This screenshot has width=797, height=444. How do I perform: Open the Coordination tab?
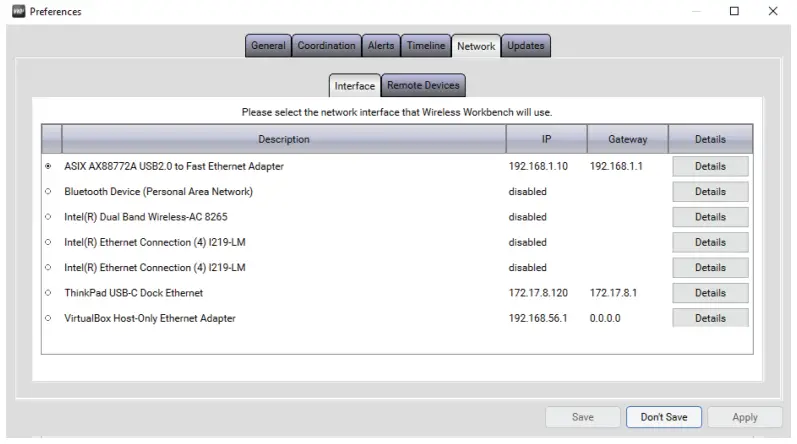tap(326, 46)
